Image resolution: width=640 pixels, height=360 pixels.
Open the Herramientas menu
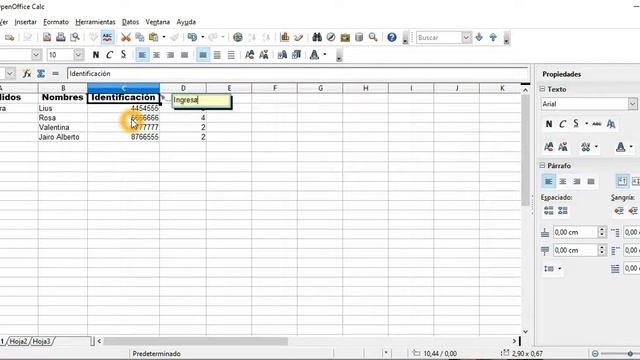96,22
